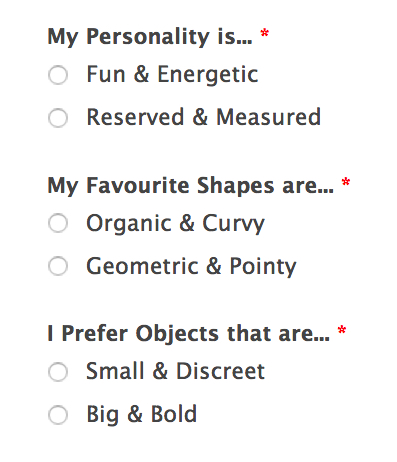Pick the Big & Bold radio button

click(58, 415)
